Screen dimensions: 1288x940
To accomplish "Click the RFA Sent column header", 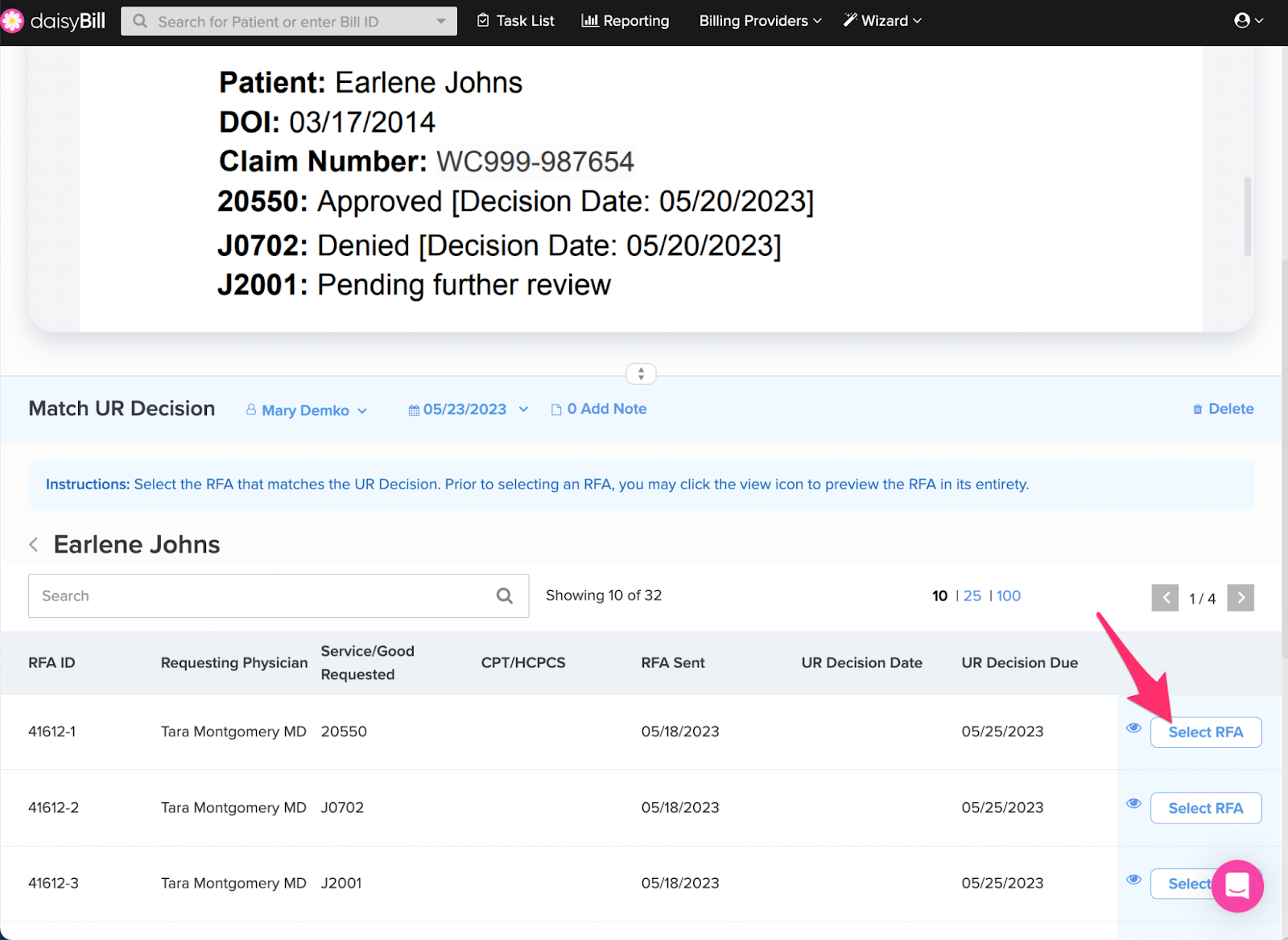I will 673,663.
